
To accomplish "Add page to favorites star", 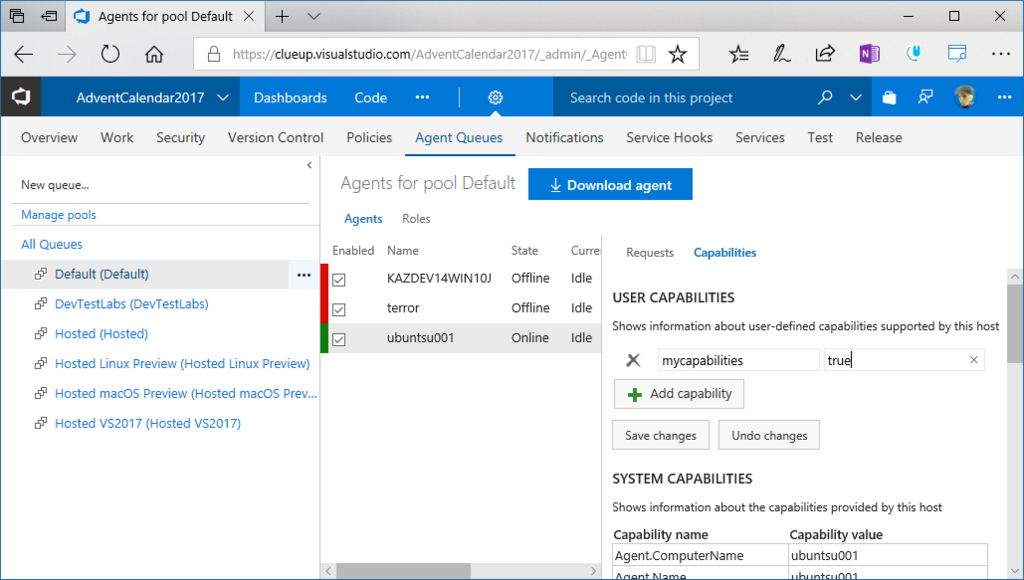I will [x=677, y=54].
